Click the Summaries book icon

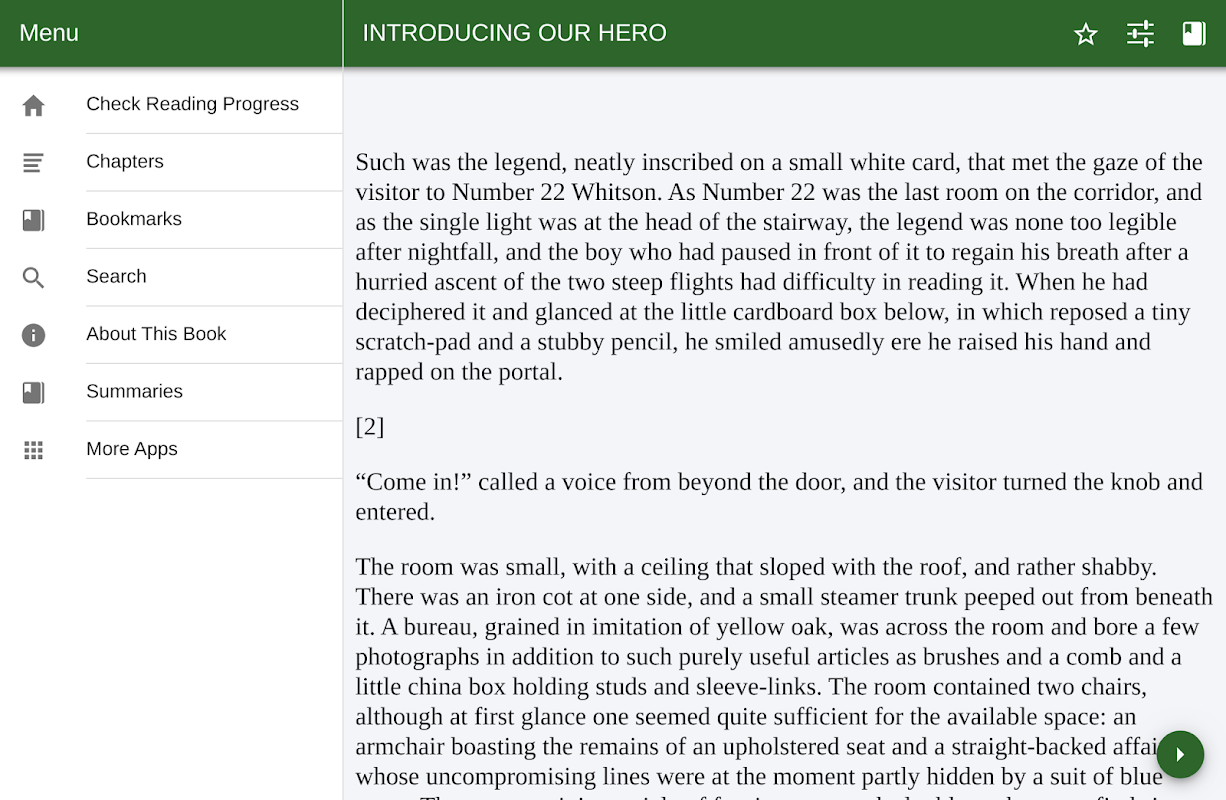(x=34, y=392)
